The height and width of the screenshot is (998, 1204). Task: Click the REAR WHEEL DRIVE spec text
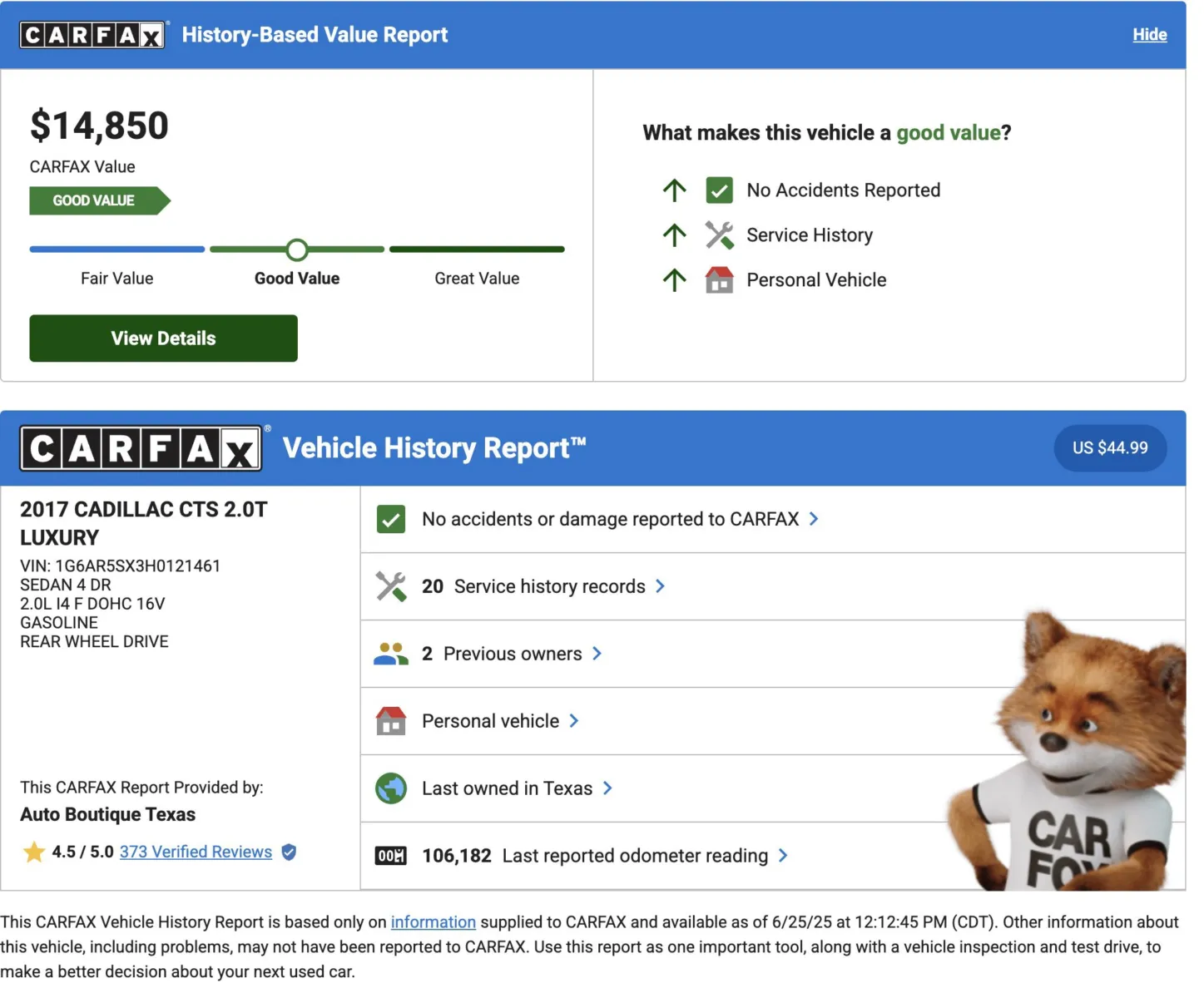(x=94, y=642)
